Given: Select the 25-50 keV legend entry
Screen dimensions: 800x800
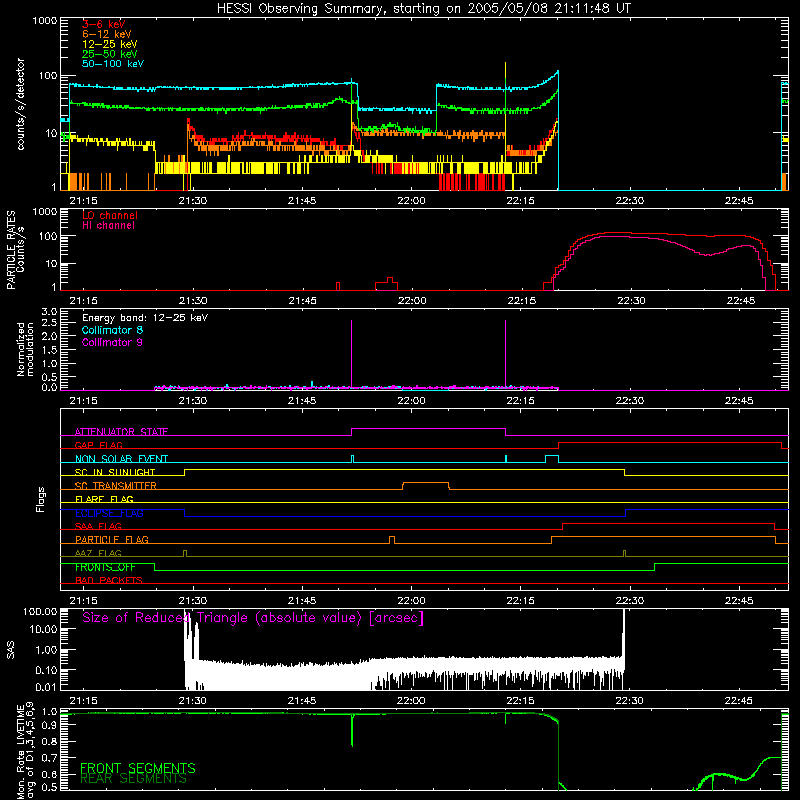Looking at the screenshot, I should tap(110, 54).
